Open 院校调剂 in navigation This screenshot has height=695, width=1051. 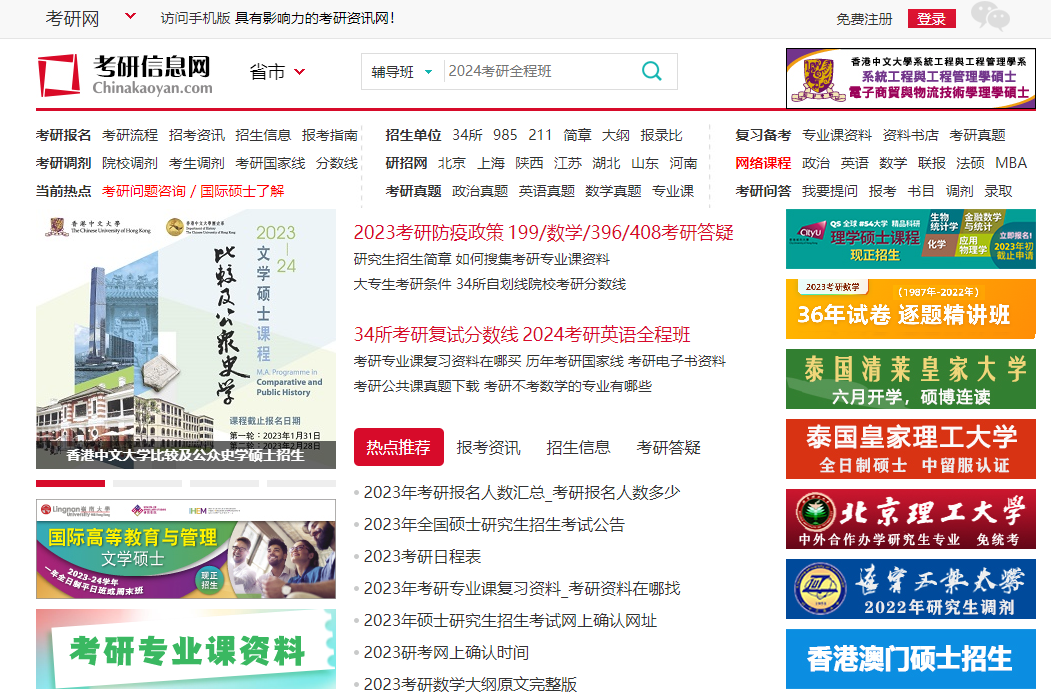(130, 163)
